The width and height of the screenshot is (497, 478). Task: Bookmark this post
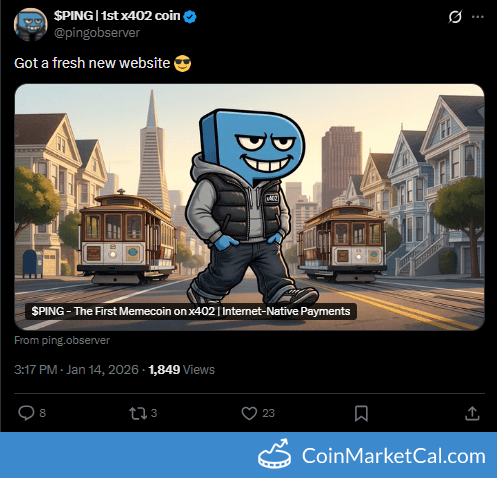(x=361, y=413)
